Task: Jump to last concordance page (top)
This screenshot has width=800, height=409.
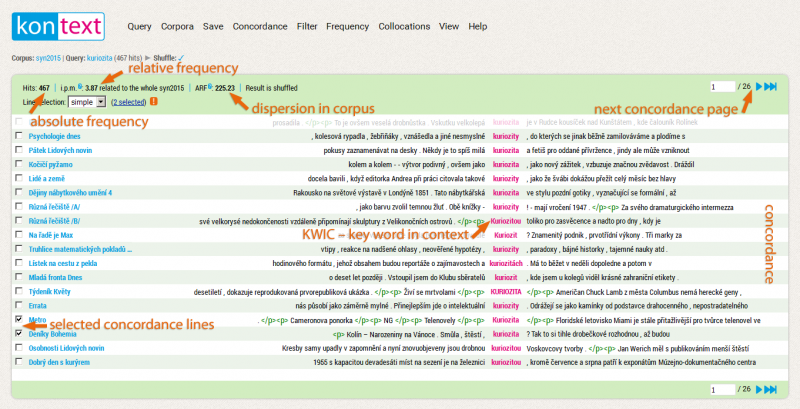Action: click(772, 88)
